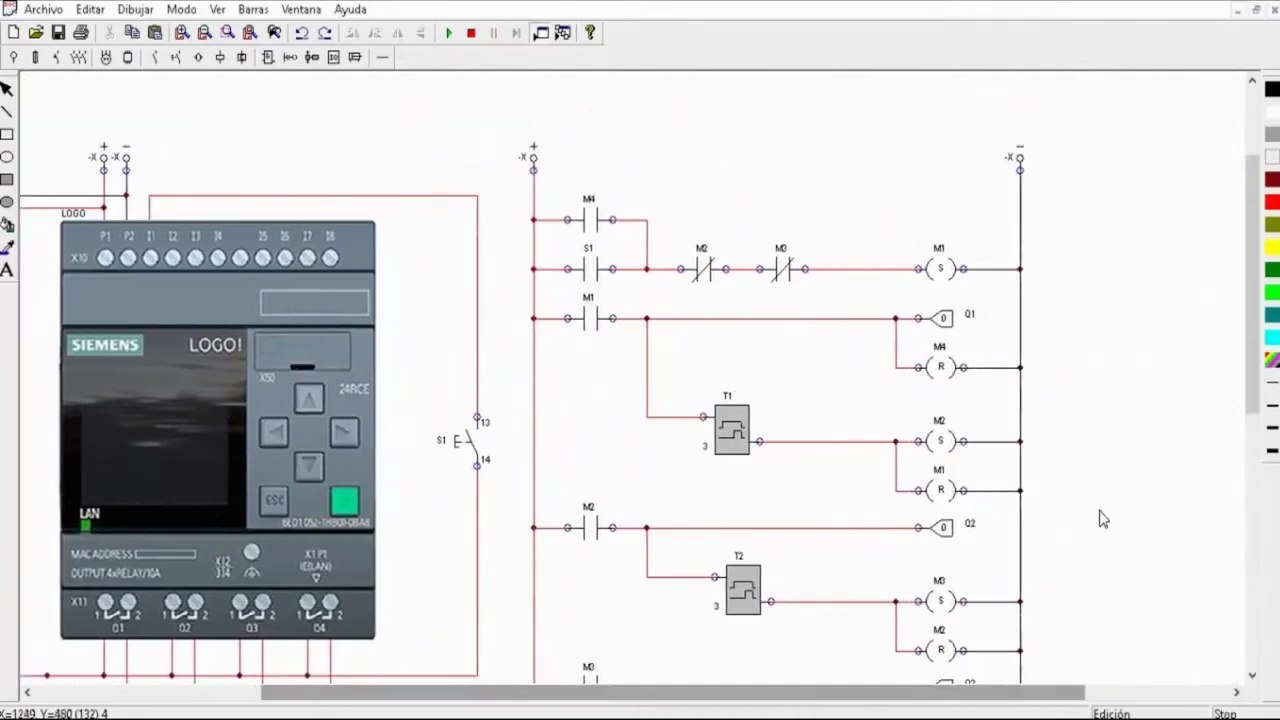Image resolution: width=1280 pixels, height=720 pixels.
Task: Click the up arrow key on the LOGO module
Action: coord(309,399)
